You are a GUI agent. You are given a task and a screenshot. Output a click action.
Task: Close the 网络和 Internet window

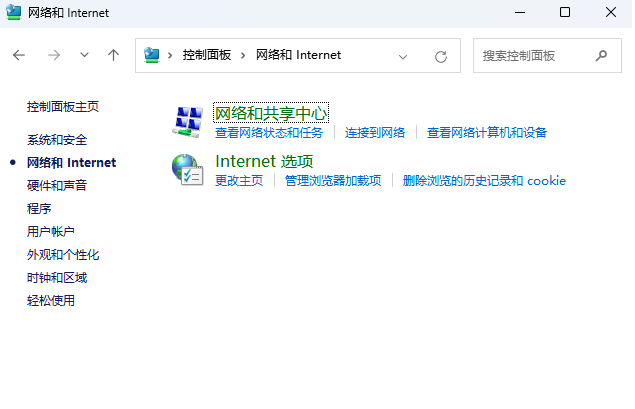coord(611,13)
